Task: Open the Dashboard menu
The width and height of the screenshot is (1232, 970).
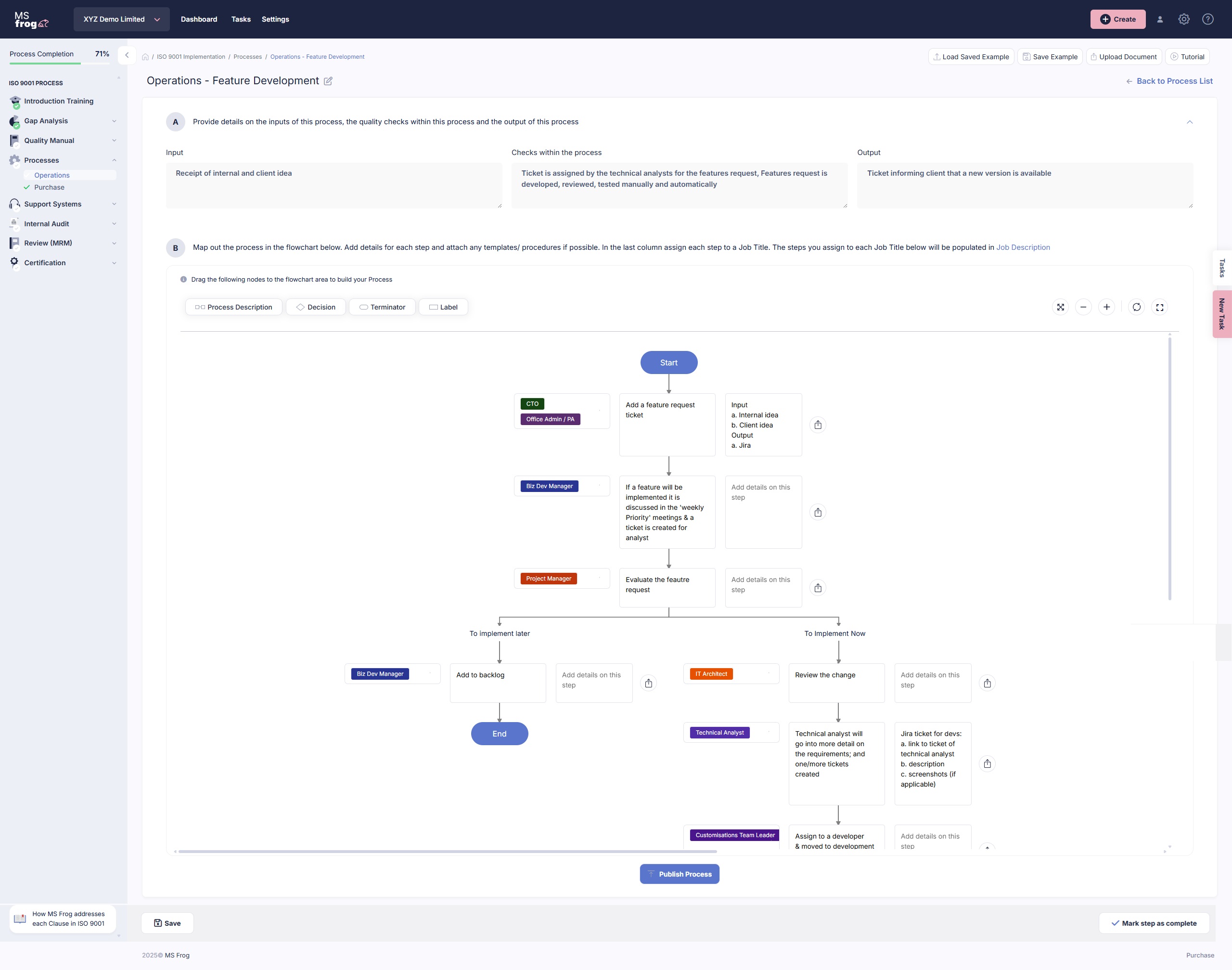Action: (x=199, y=19)
